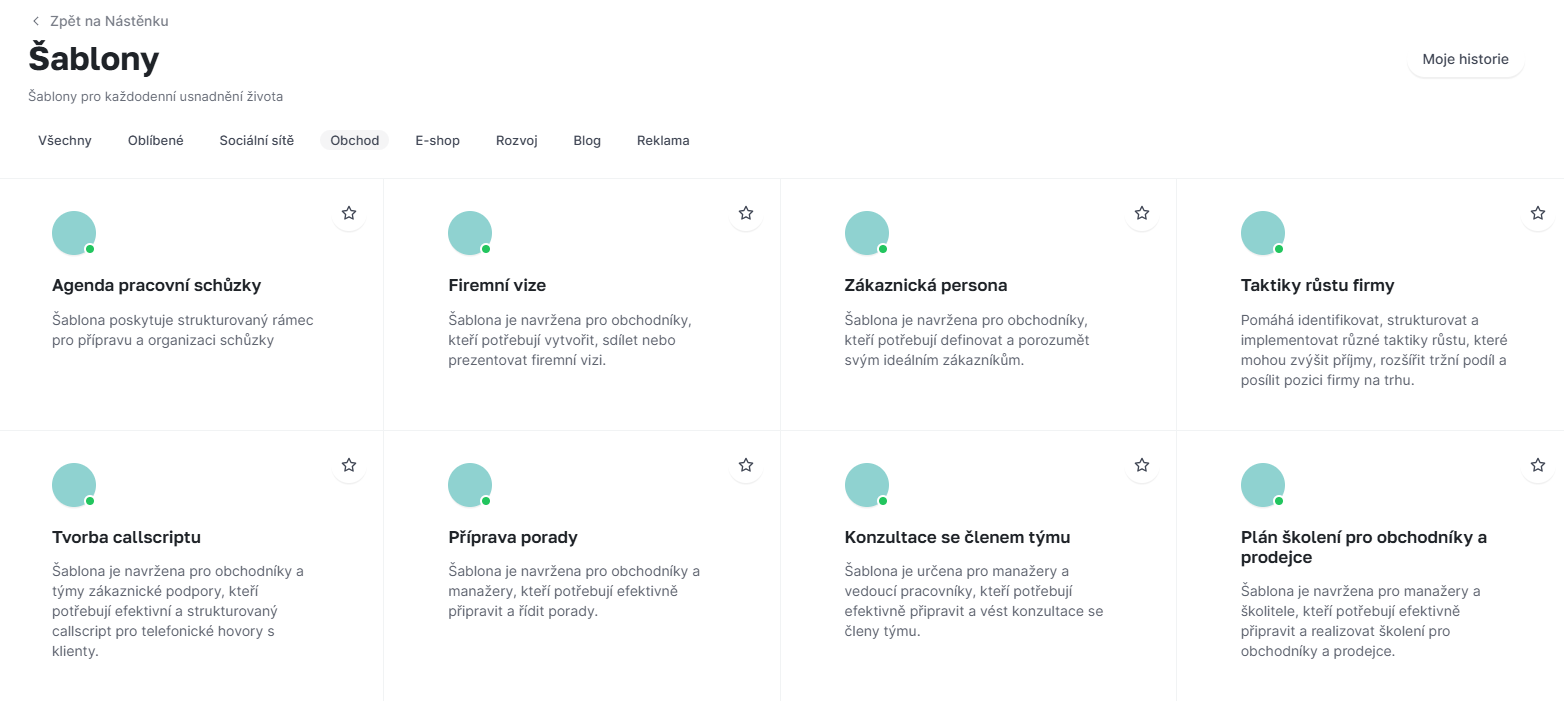Viewport: 1564px width, 701px height.
Task: Add Příprava porady to favorites via star
Action: click(746, 465)
